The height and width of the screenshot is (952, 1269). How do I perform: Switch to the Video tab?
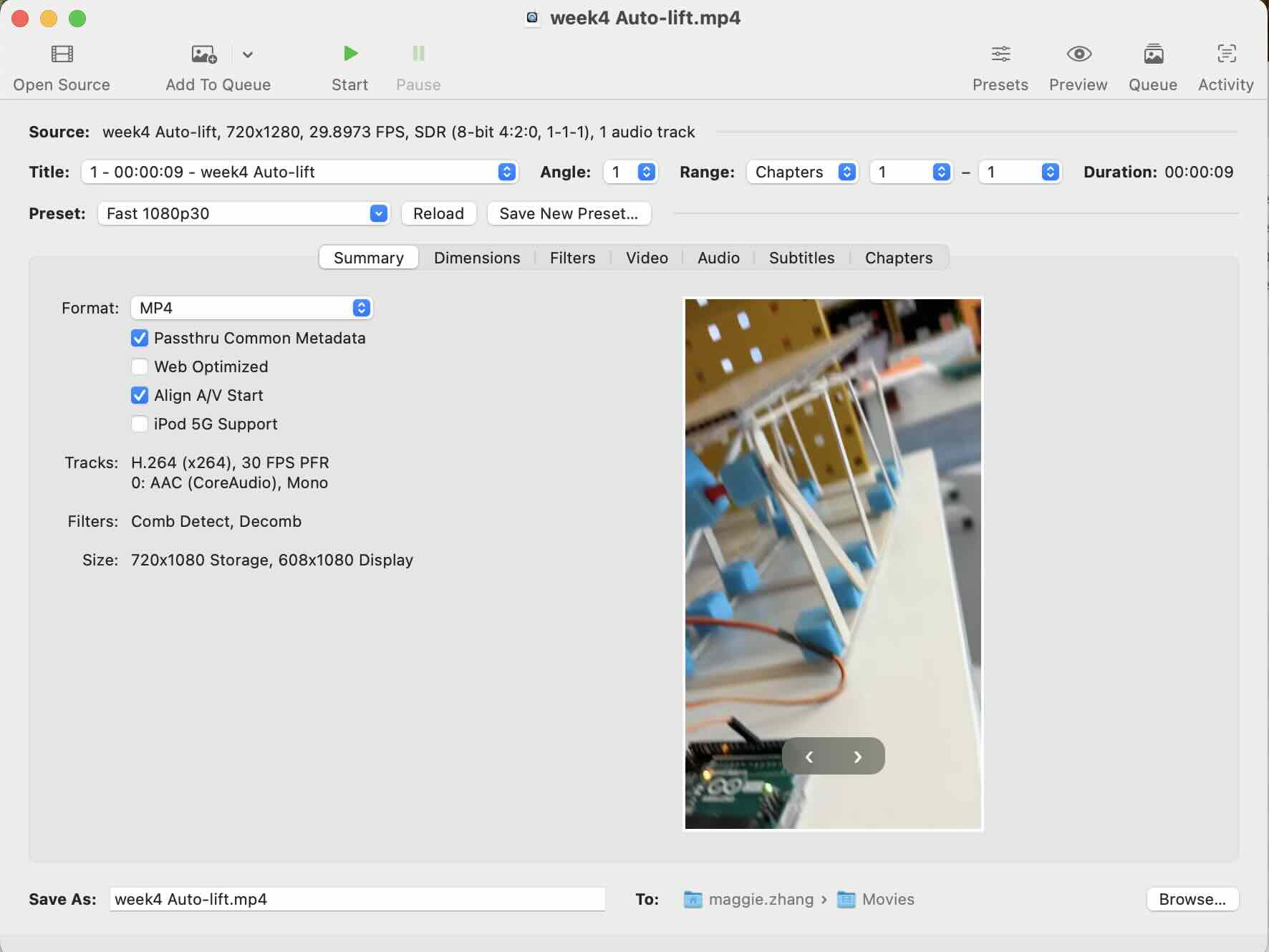(647, 258)
